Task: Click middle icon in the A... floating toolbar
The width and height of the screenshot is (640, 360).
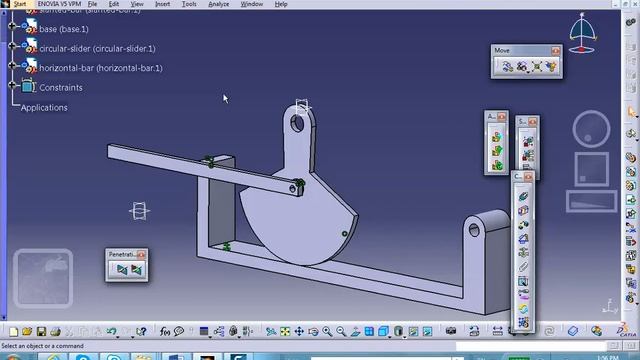Action: click(497, 151)
